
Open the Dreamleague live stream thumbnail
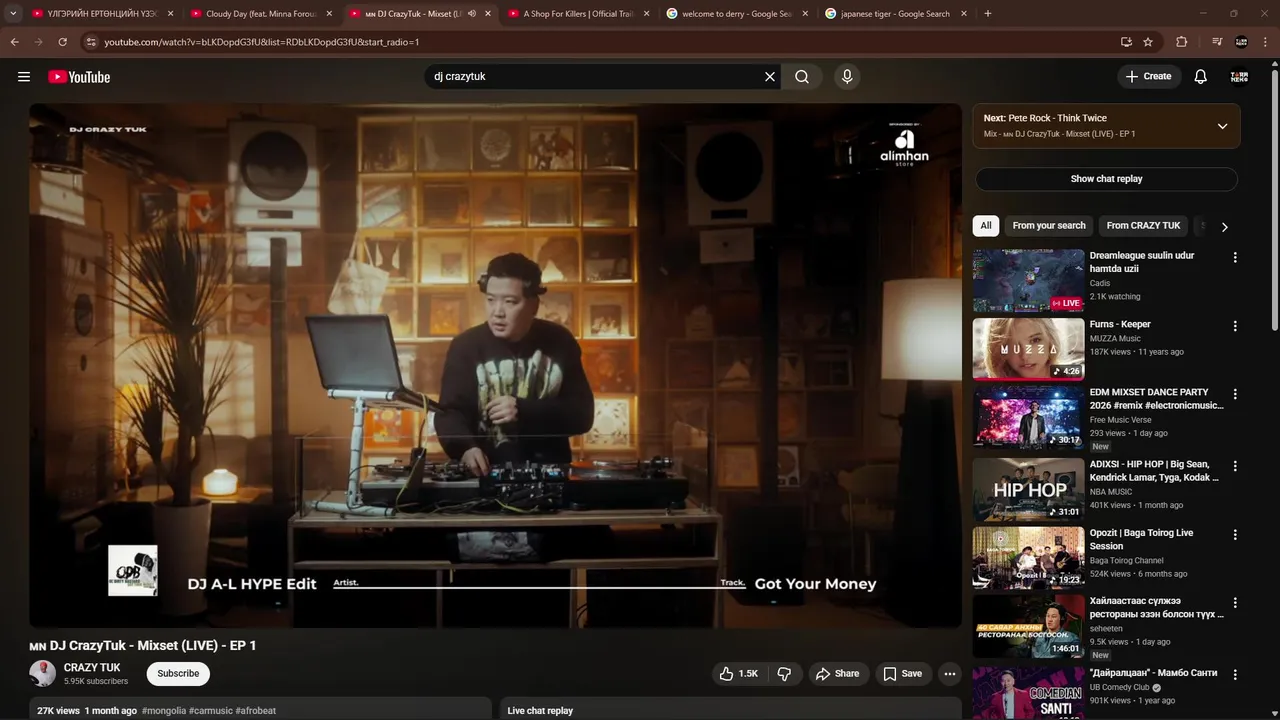click(1028, 281)
